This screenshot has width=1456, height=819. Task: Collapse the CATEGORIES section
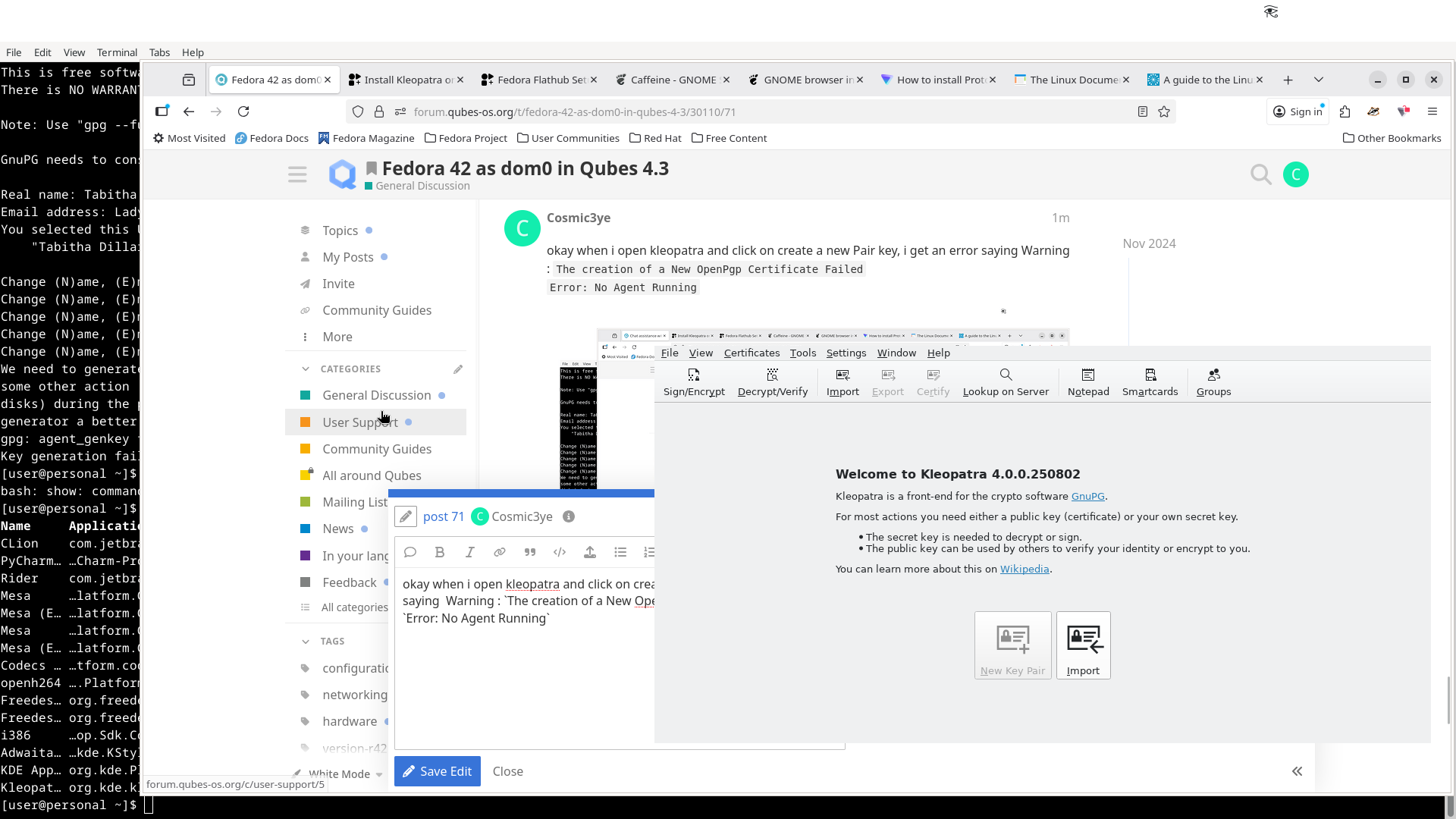point(306,369)
